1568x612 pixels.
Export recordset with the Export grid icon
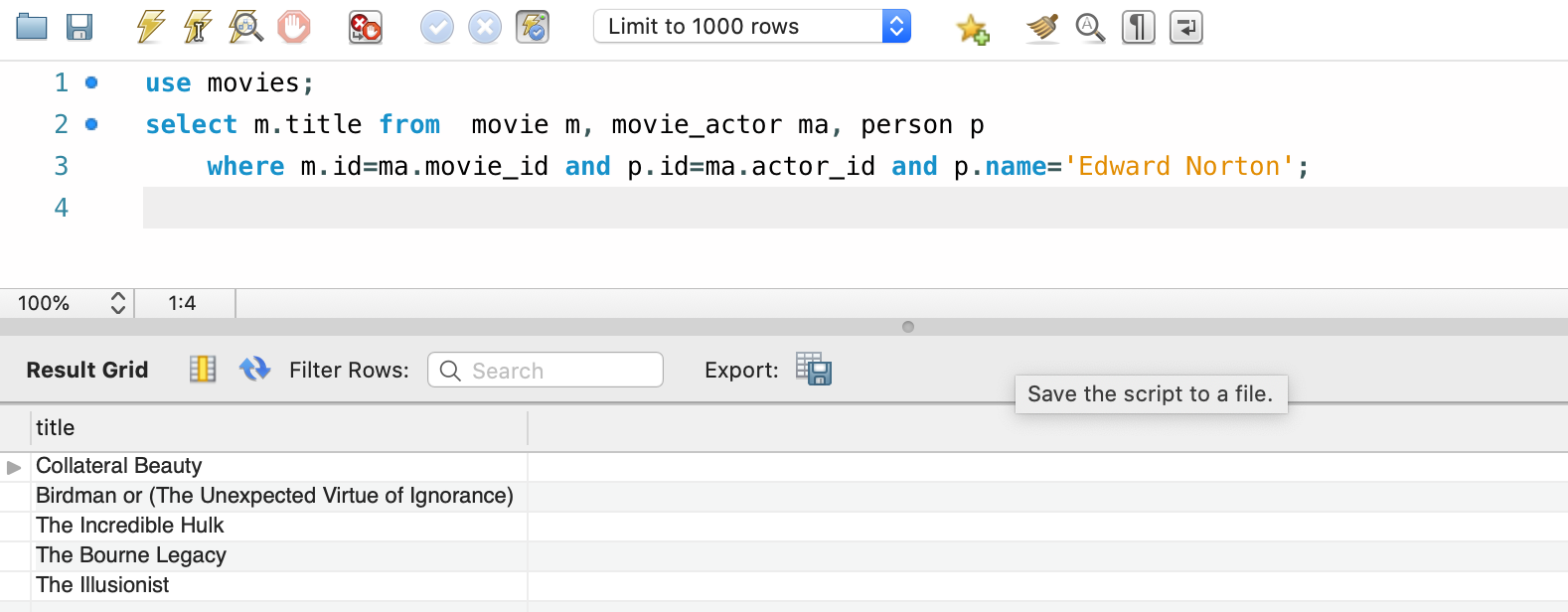[813, 369]
